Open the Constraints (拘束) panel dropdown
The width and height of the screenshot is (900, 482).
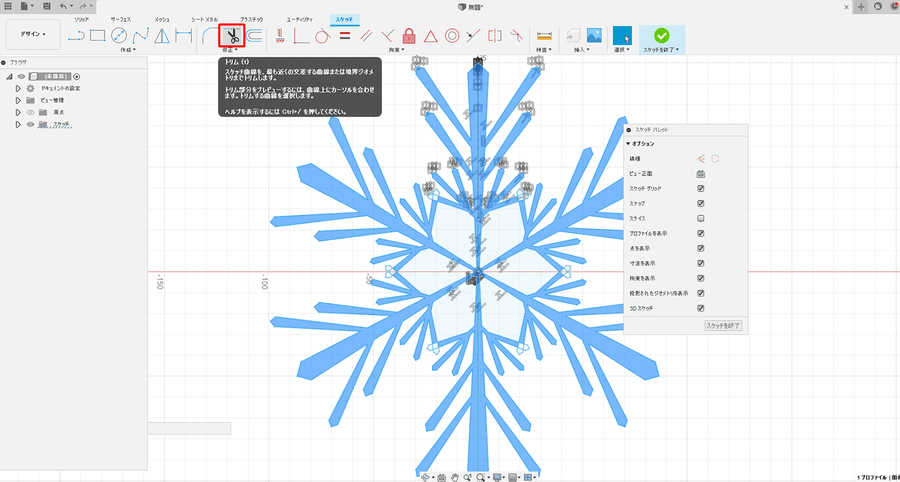(x=396, y=50)
